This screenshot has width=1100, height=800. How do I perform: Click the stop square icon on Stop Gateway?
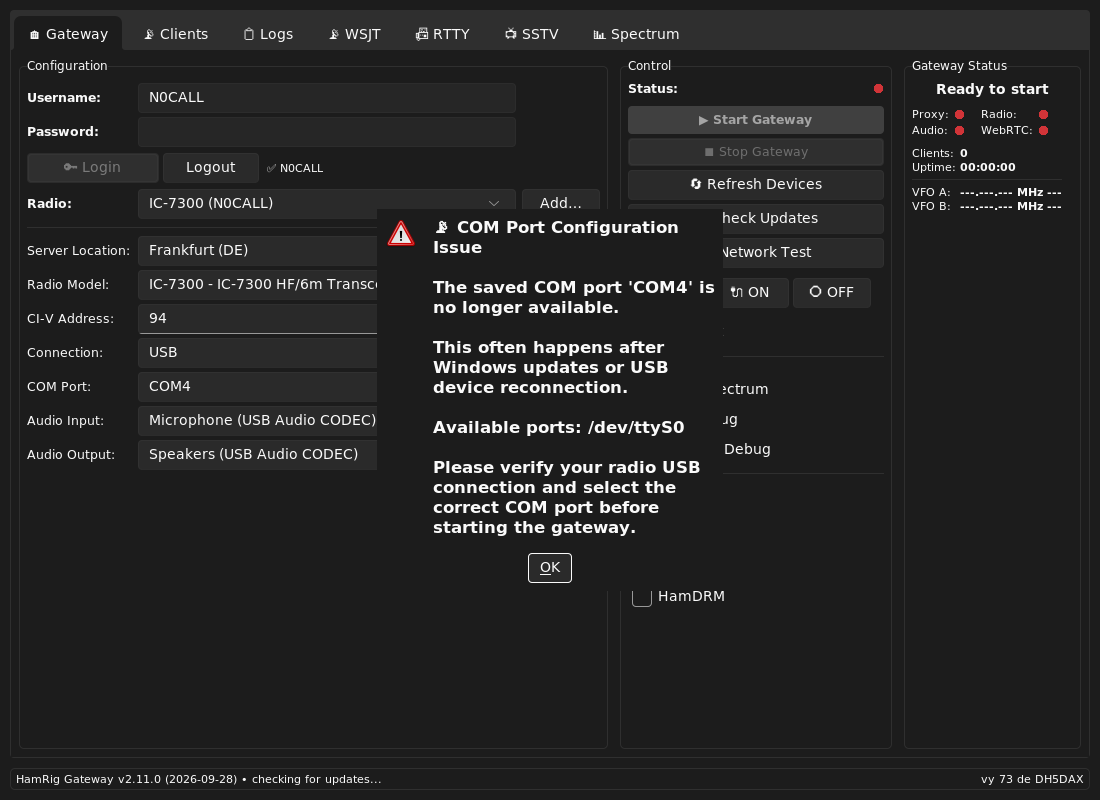709,152
